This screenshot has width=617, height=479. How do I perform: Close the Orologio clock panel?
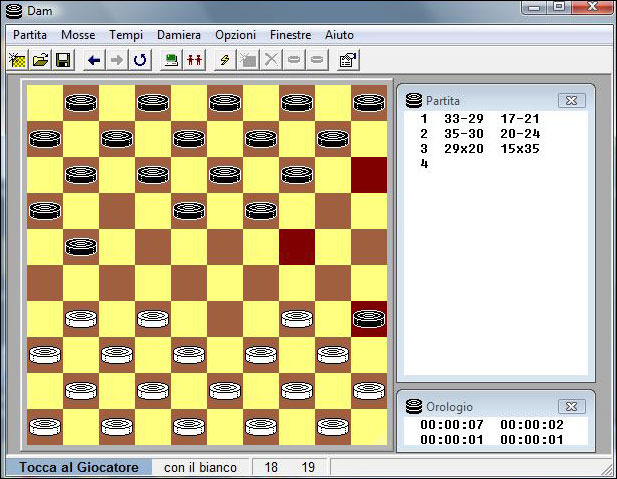coord(571,407)
